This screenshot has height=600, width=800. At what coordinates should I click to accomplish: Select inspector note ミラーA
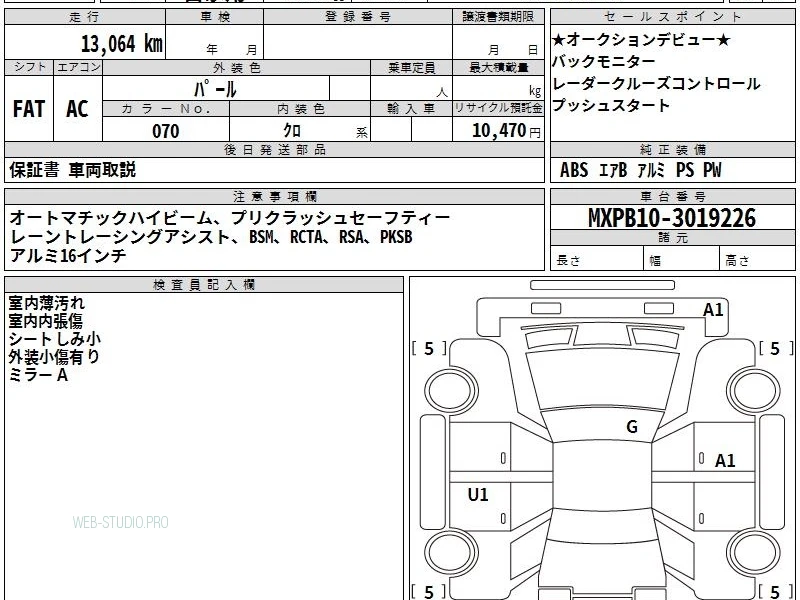(x=38, y=375)
